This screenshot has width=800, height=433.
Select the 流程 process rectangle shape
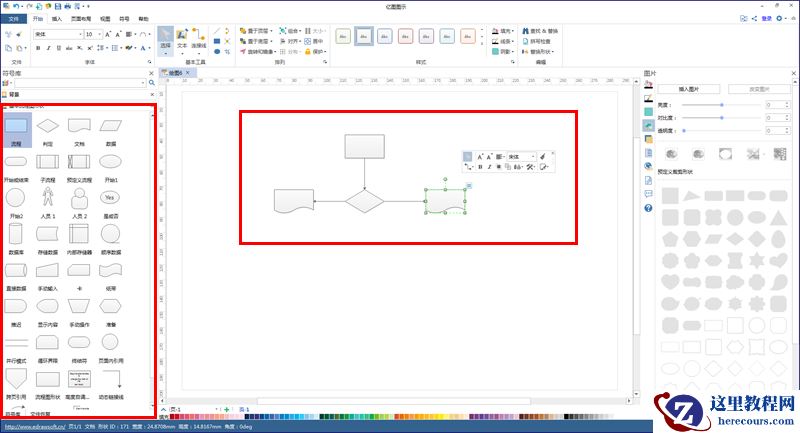(16, 125)
